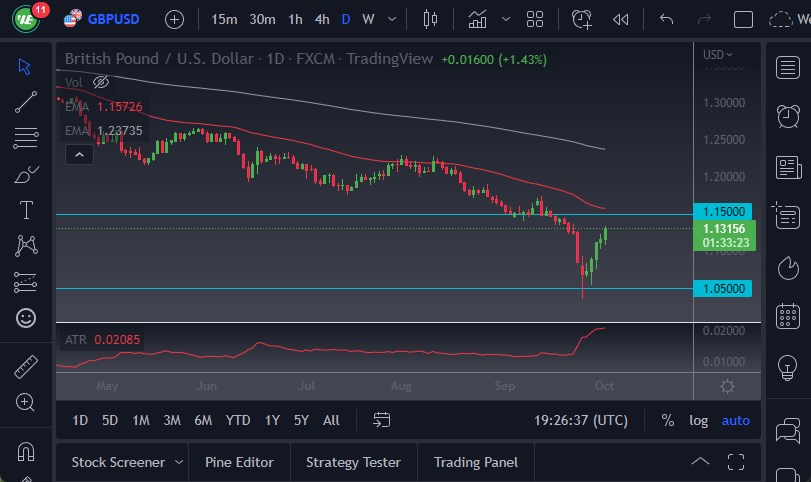This screenshot has height=482, width=811.
Task: Open the emoji icons tool
Action: tap(26, 318)
